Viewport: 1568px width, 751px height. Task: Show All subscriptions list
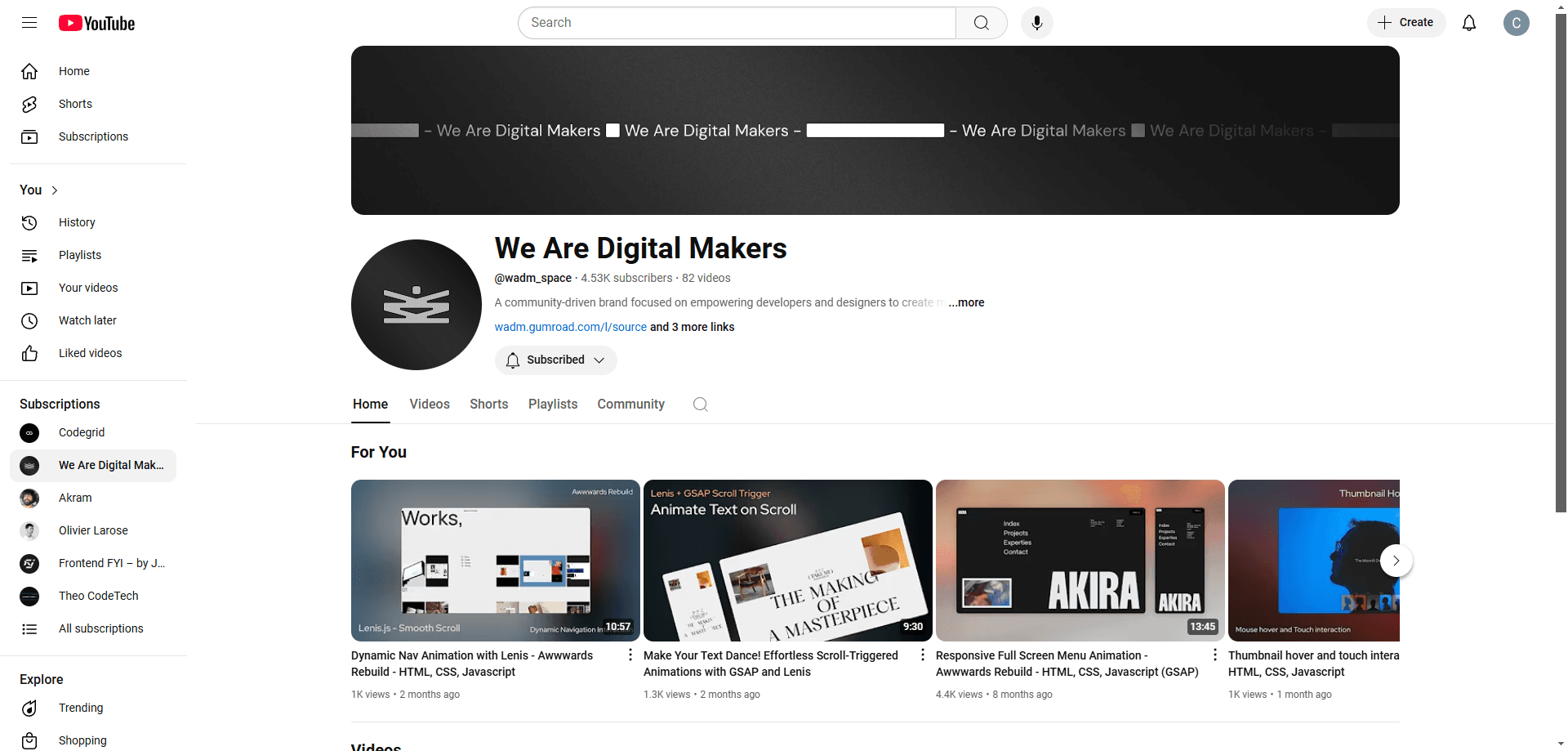93,628
